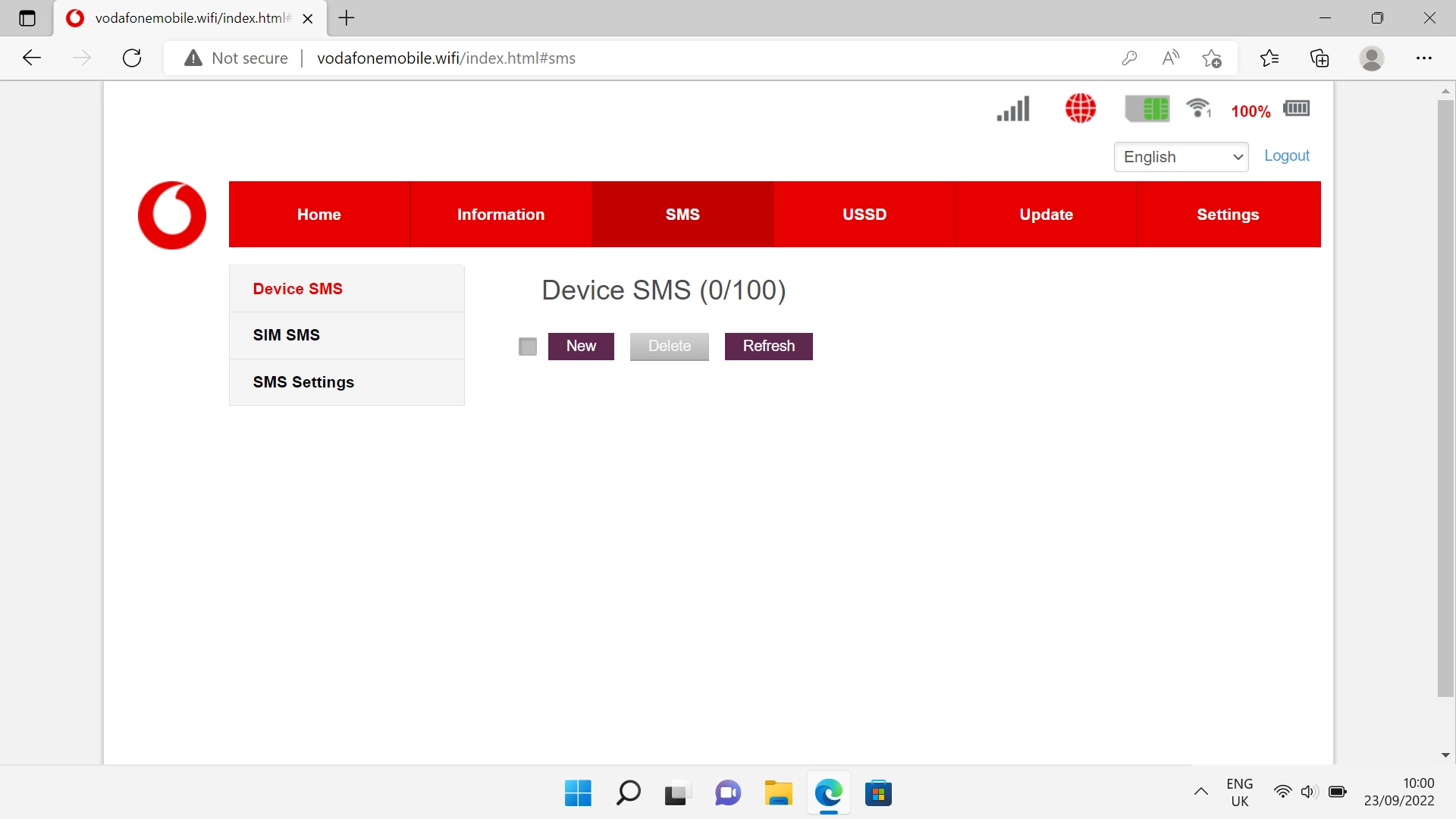Viewport: 1456px width, 819px height.
Task: Toggle the select-all messages checkbox
Action: tap(527, 346)
